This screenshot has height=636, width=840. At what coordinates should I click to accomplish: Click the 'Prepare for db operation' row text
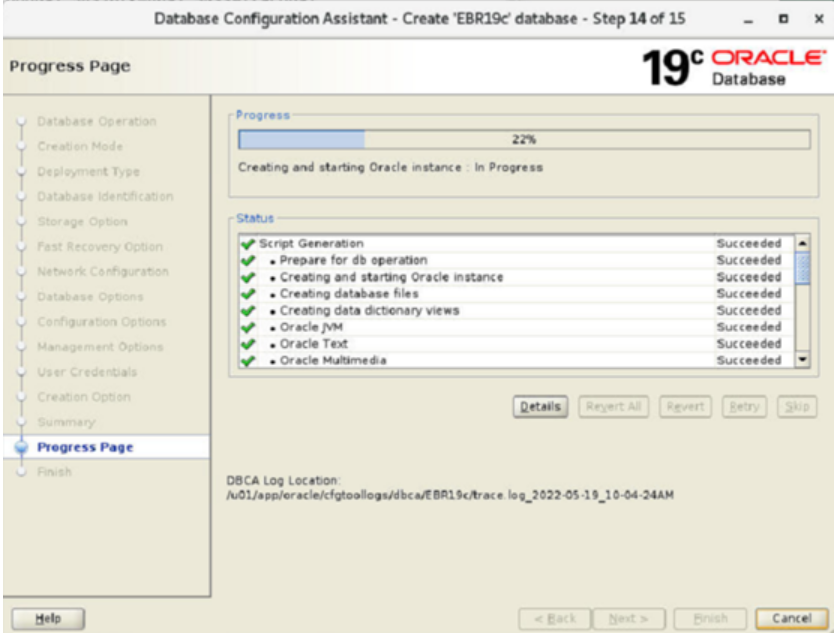tap(354, 260)
